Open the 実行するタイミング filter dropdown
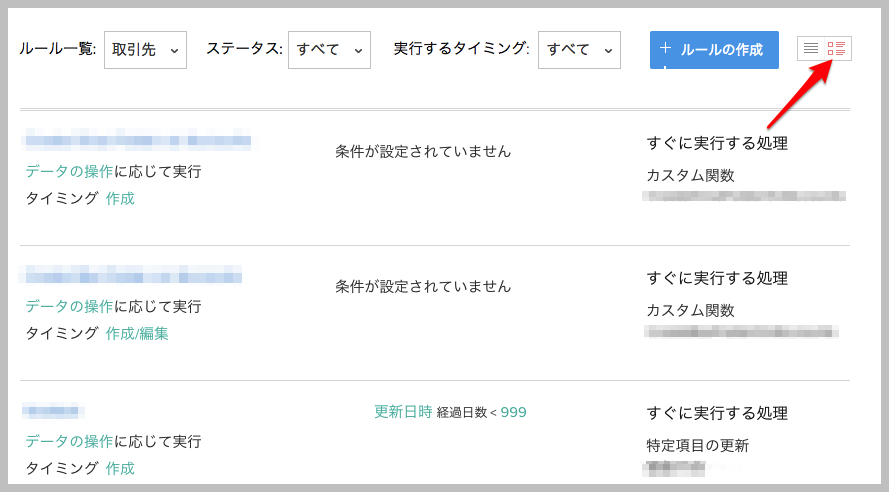The width and height of the screenshot is (889, 492). tap(579, 50)
